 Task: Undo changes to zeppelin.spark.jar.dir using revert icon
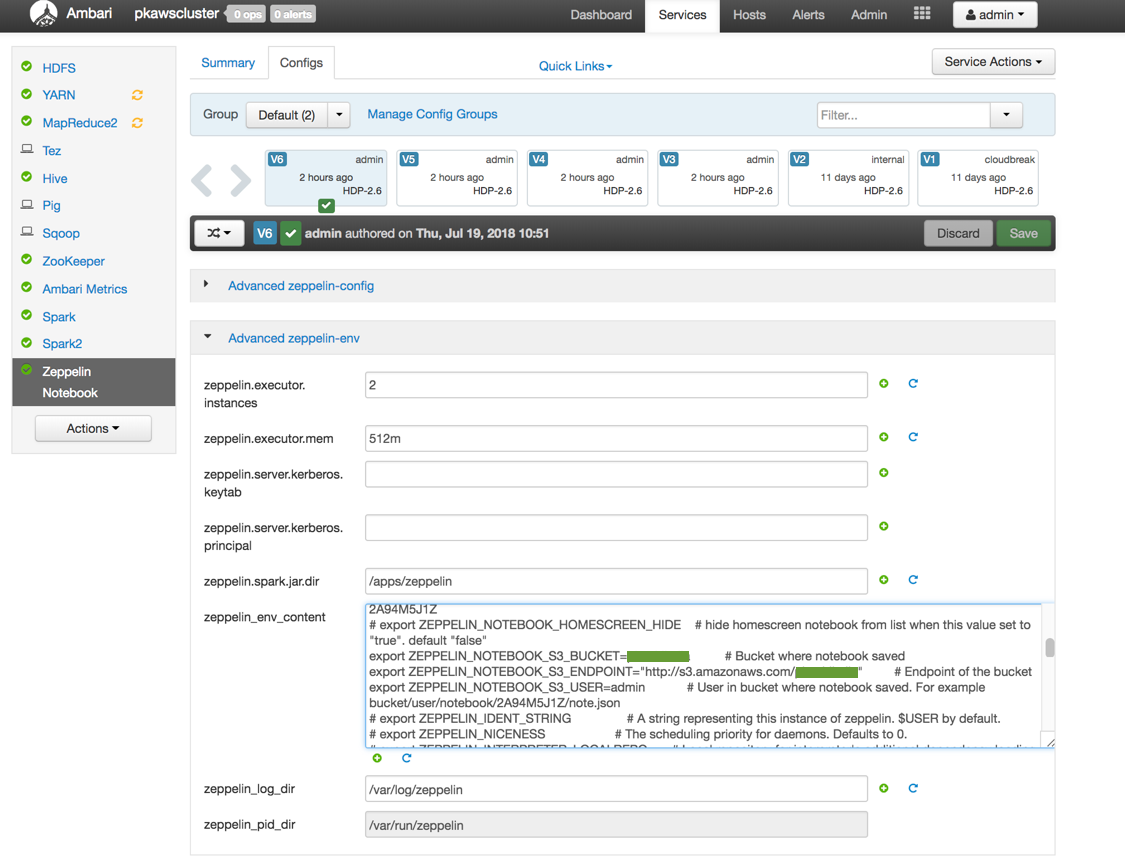coord(913,580)
